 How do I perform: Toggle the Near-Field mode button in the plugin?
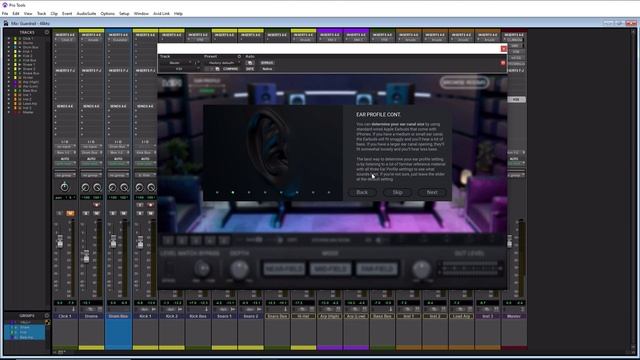284,269
